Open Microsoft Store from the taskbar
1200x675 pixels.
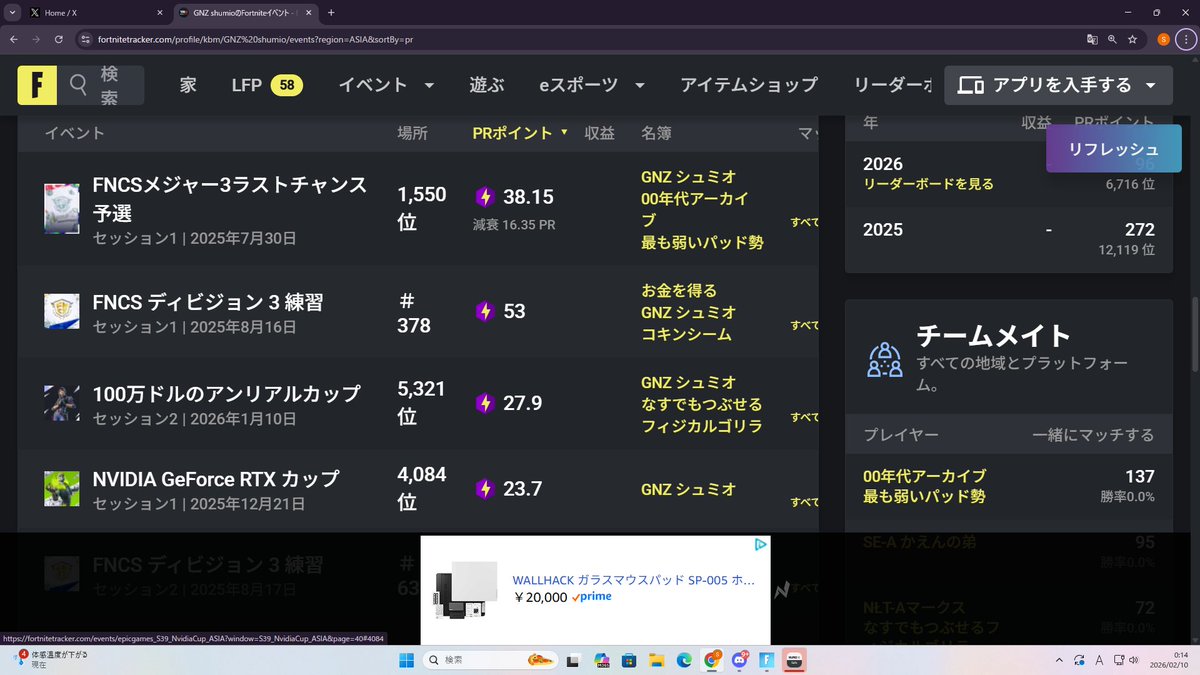click(x=629, y=660)
